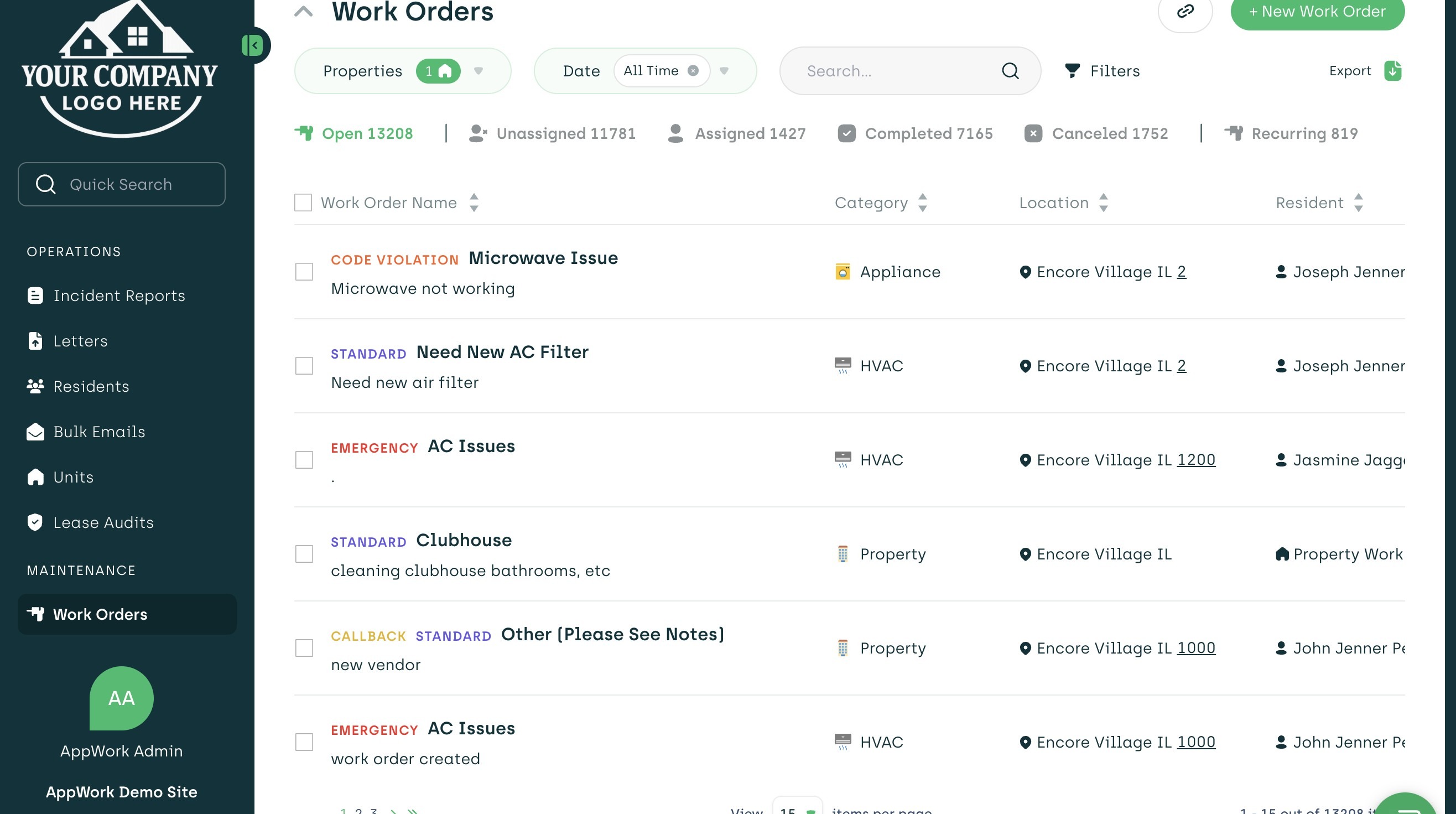Open the Date dropdown arrow

(x=724, y=71)
